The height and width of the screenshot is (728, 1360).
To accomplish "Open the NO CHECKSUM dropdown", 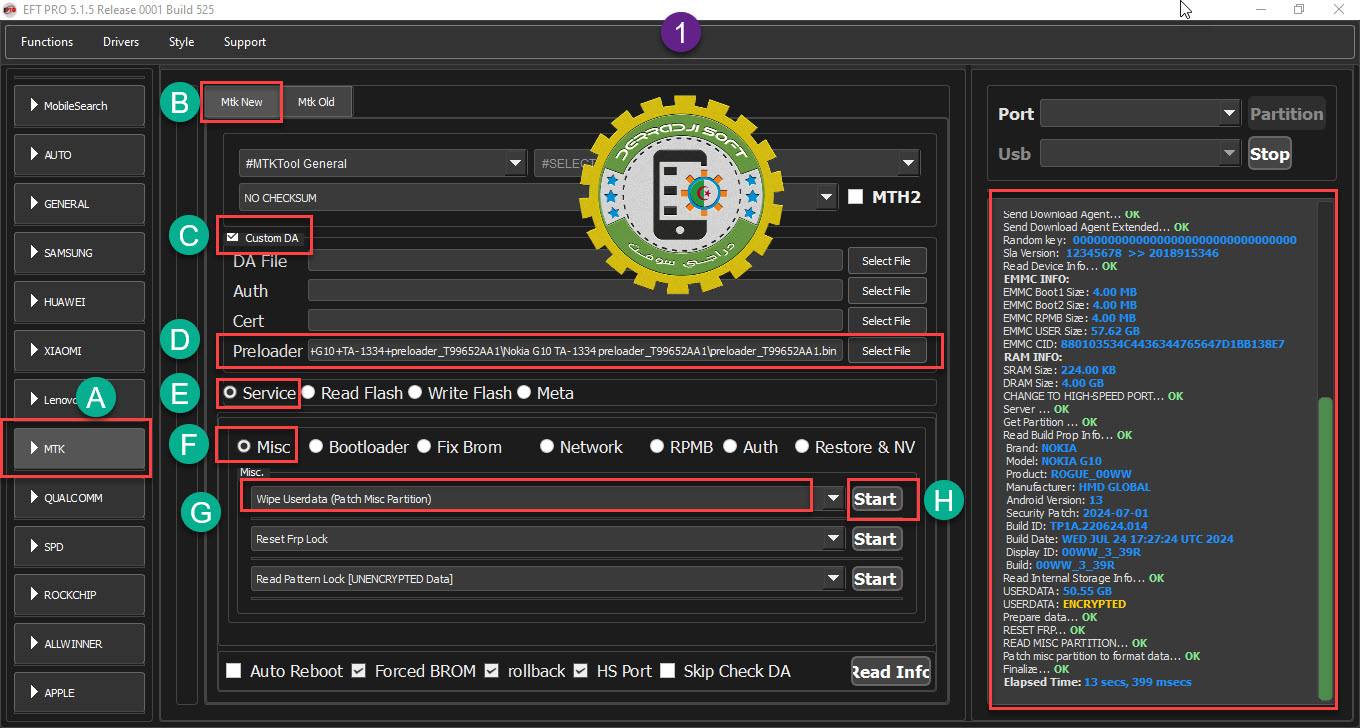I will coord(538,198).
